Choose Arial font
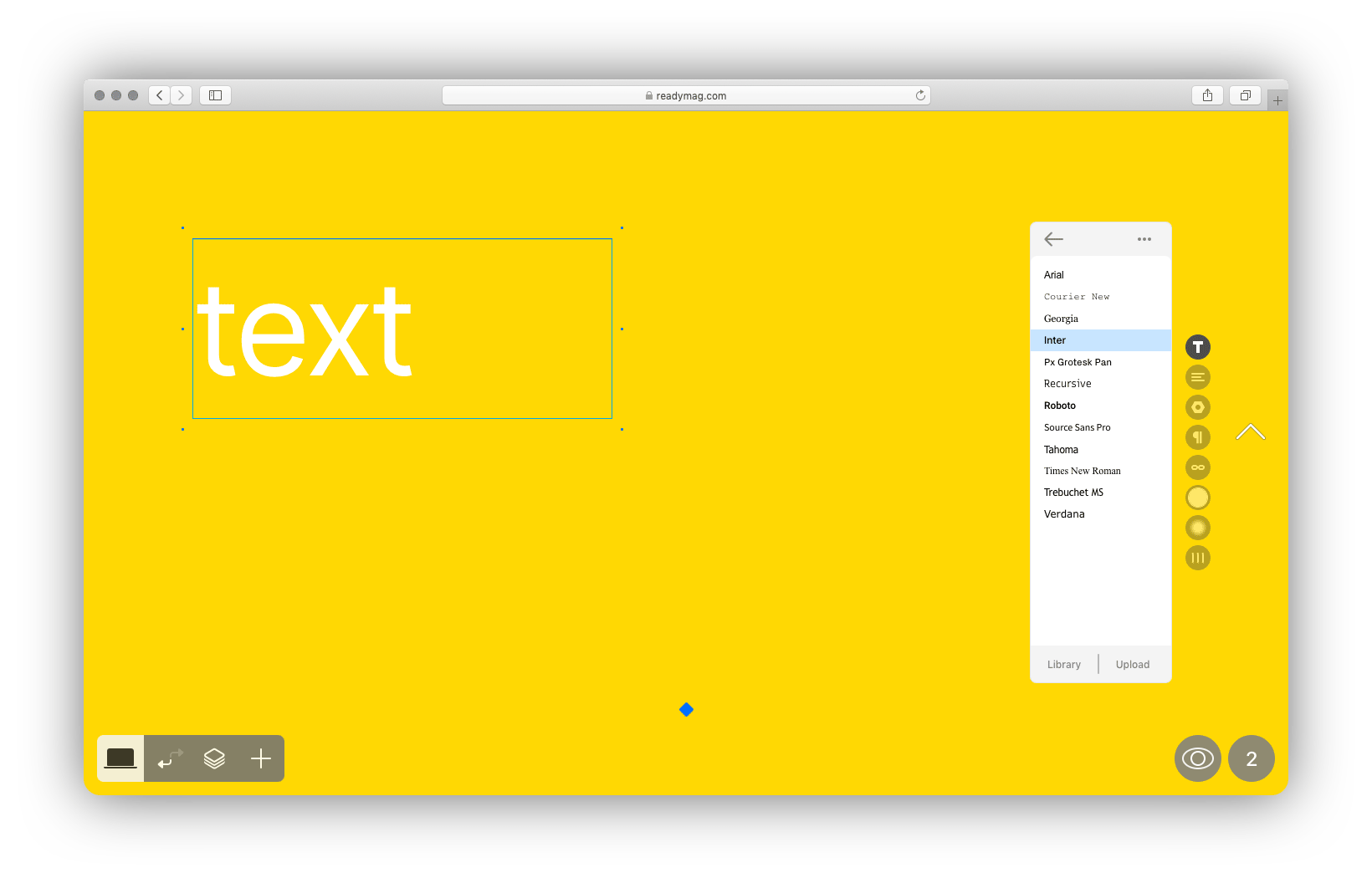 1101,275
